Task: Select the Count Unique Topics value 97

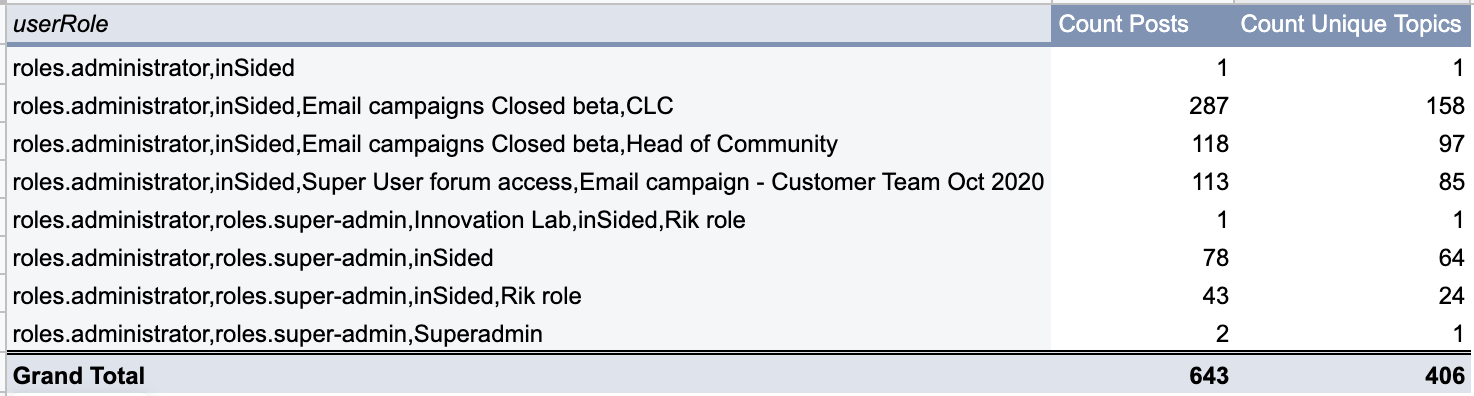Action: pos(1452,144)
